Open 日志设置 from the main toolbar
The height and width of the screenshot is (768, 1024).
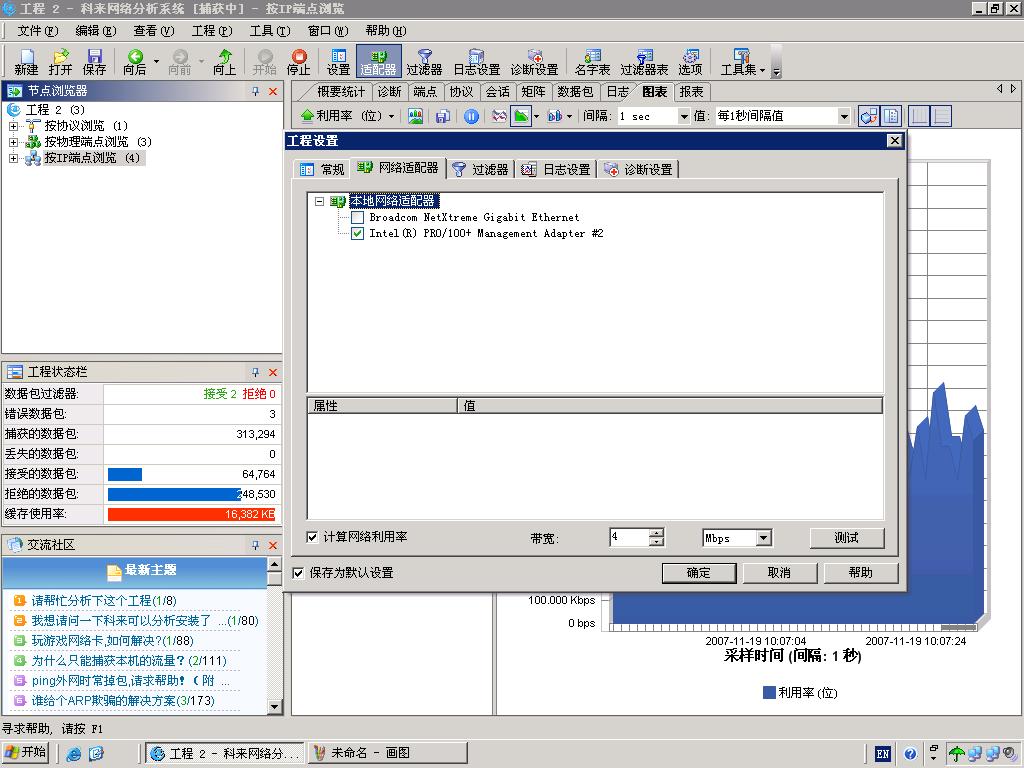click(476, 62)
